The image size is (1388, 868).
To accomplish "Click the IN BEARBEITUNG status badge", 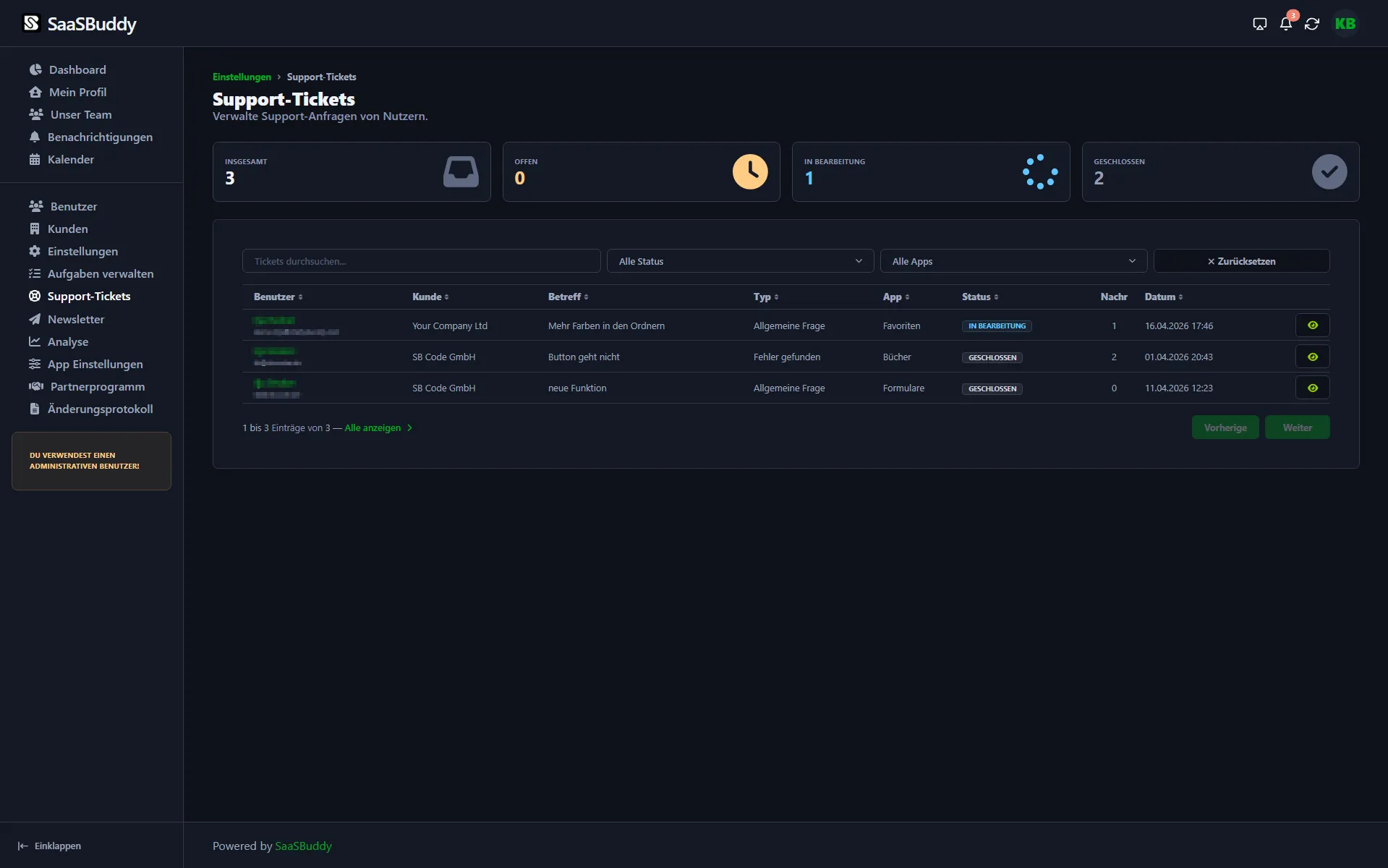I will click(997, 326).
